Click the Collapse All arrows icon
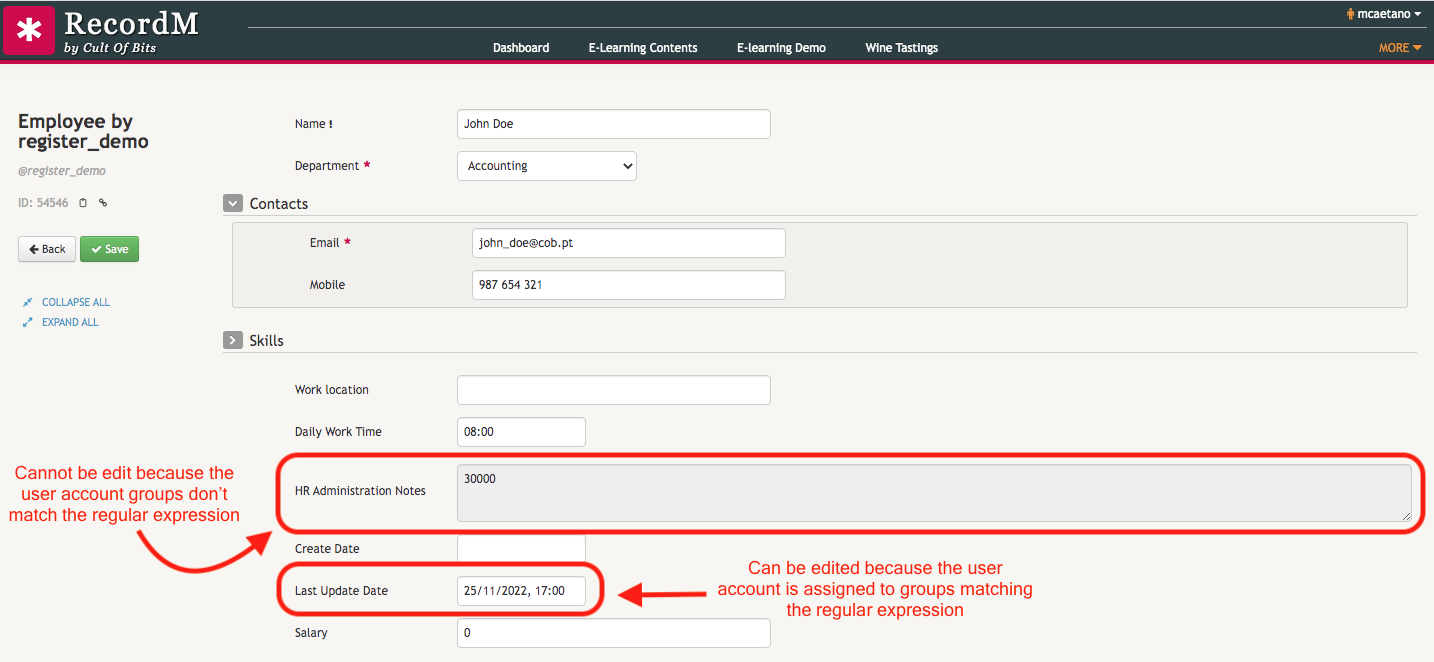This screenshot has height=662, width=1434. tap(28, 302)
